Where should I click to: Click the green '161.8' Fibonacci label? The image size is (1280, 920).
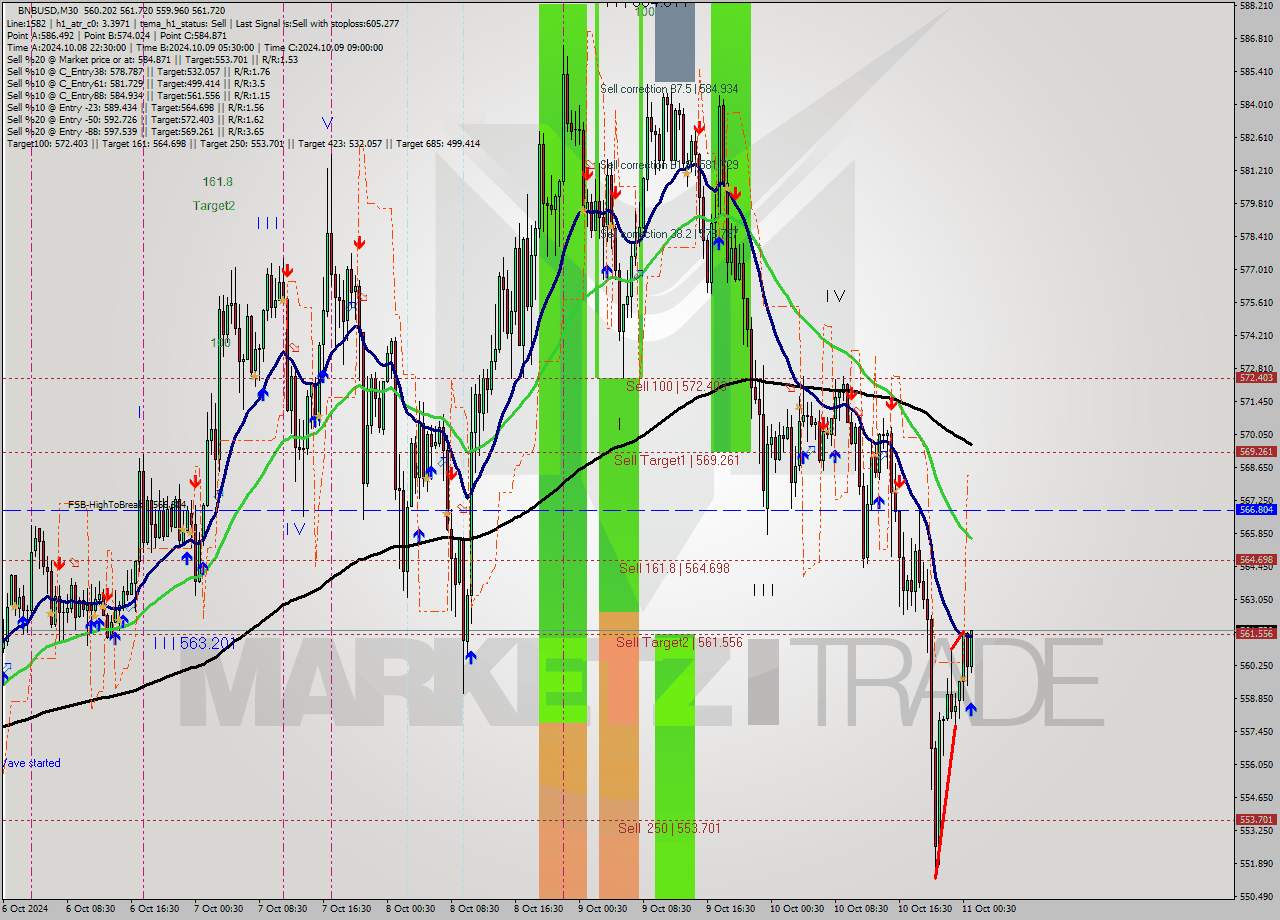point(217,182)
